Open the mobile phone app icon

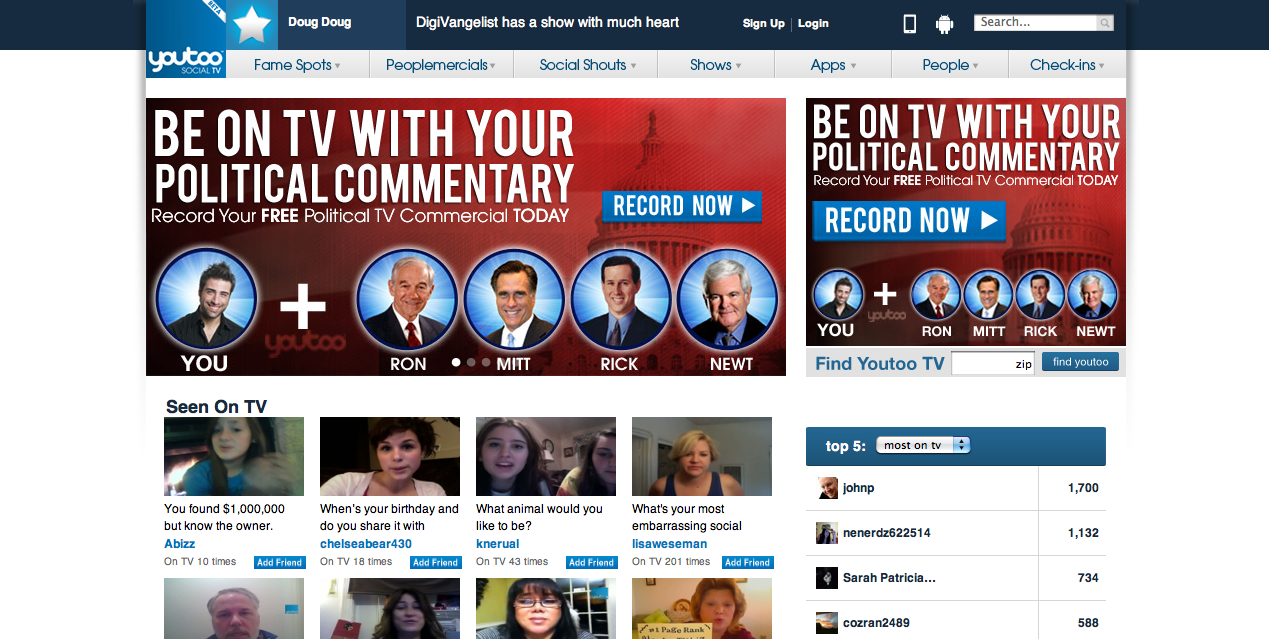tap(910, 23)
